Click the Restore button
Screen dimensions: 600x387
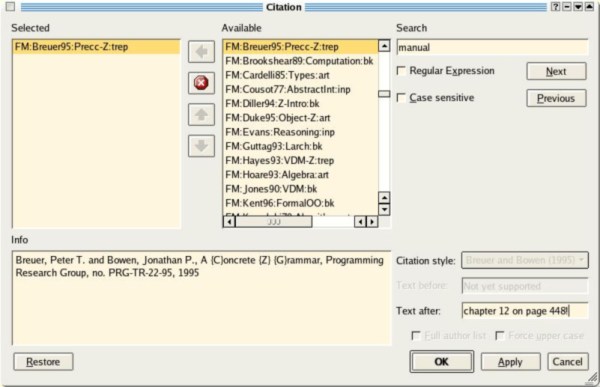pos(43,362)
